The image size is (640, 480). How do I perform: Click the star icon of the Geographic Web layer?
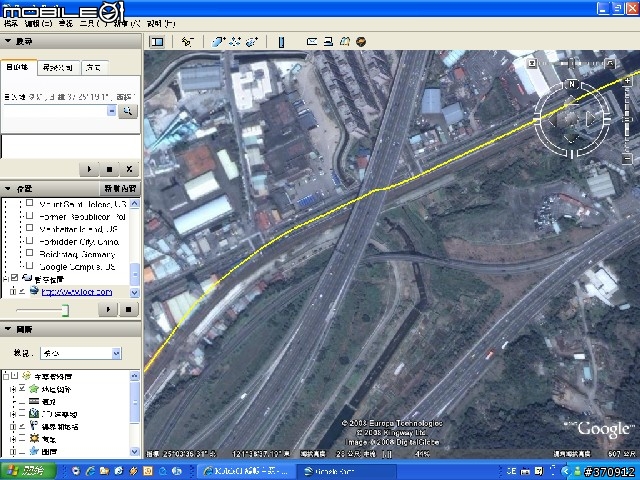pyautogui.click(x=34, y=389)
